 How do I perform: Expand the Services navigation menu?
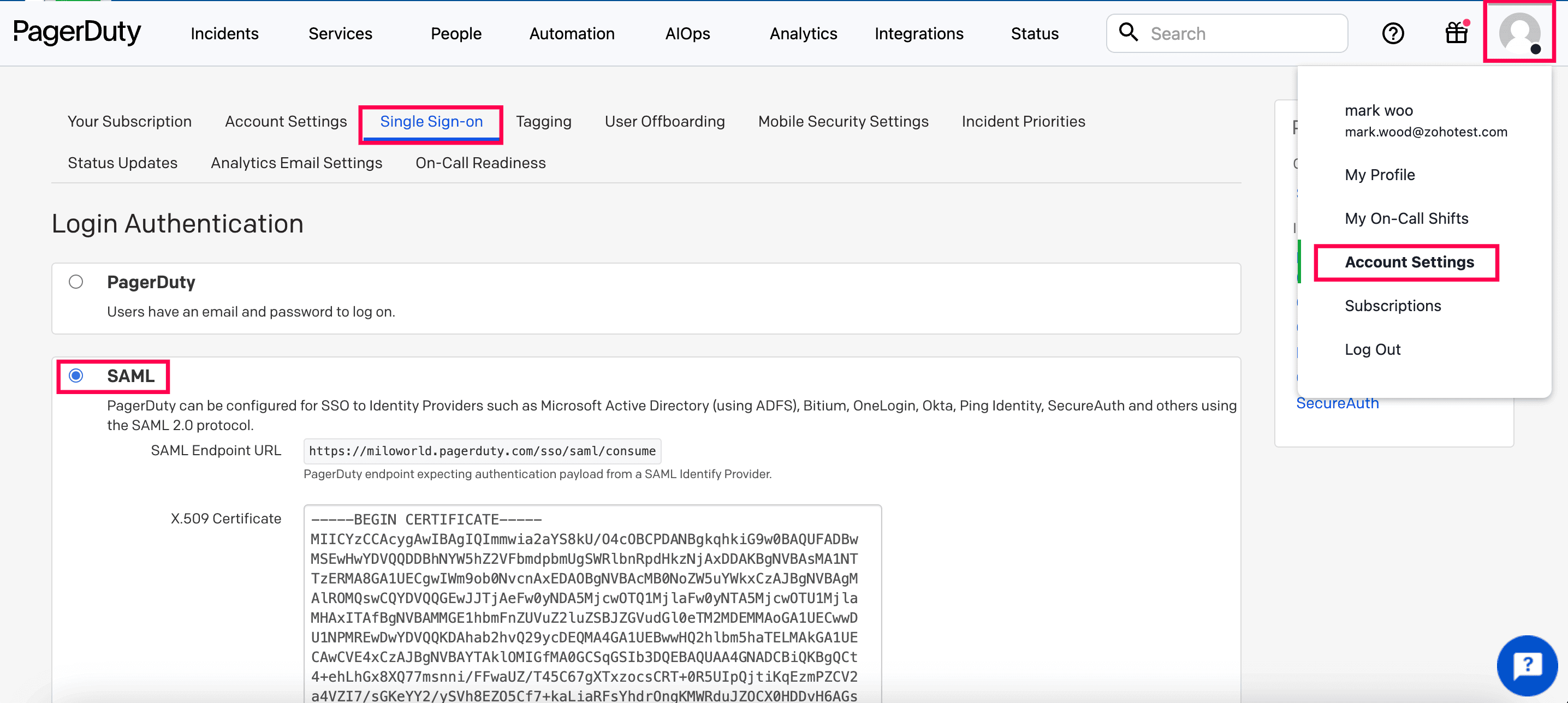tap(340, 33)
